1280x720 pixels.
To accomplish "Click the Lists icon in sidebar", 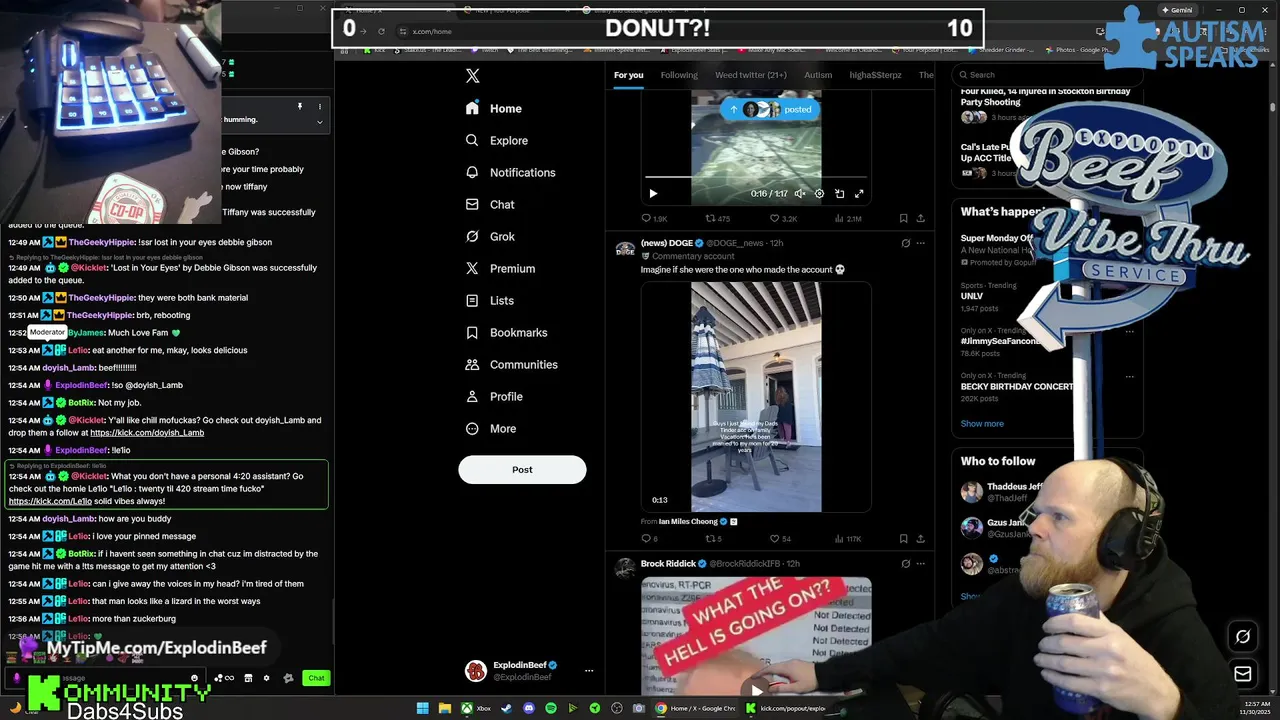I will [x=472, y=300].
